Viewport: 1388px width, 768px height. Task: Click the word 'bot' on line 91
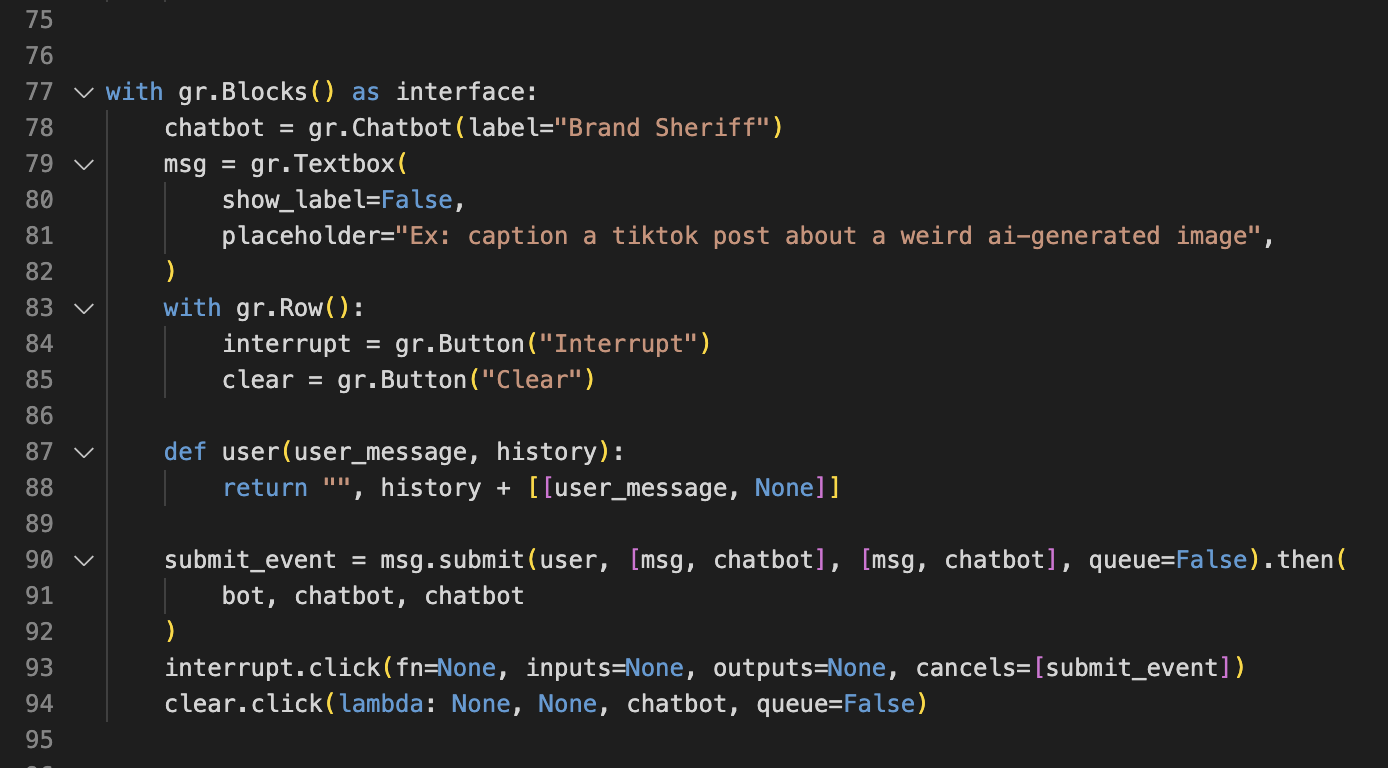click(x=243, y=596)
